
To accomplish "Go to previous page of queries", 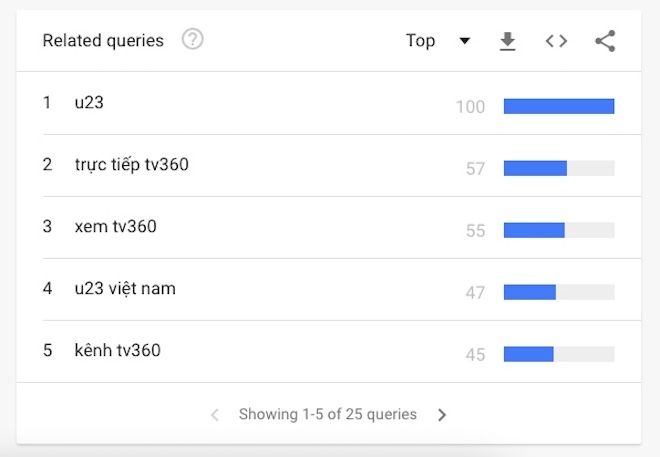I will point(215,415).
